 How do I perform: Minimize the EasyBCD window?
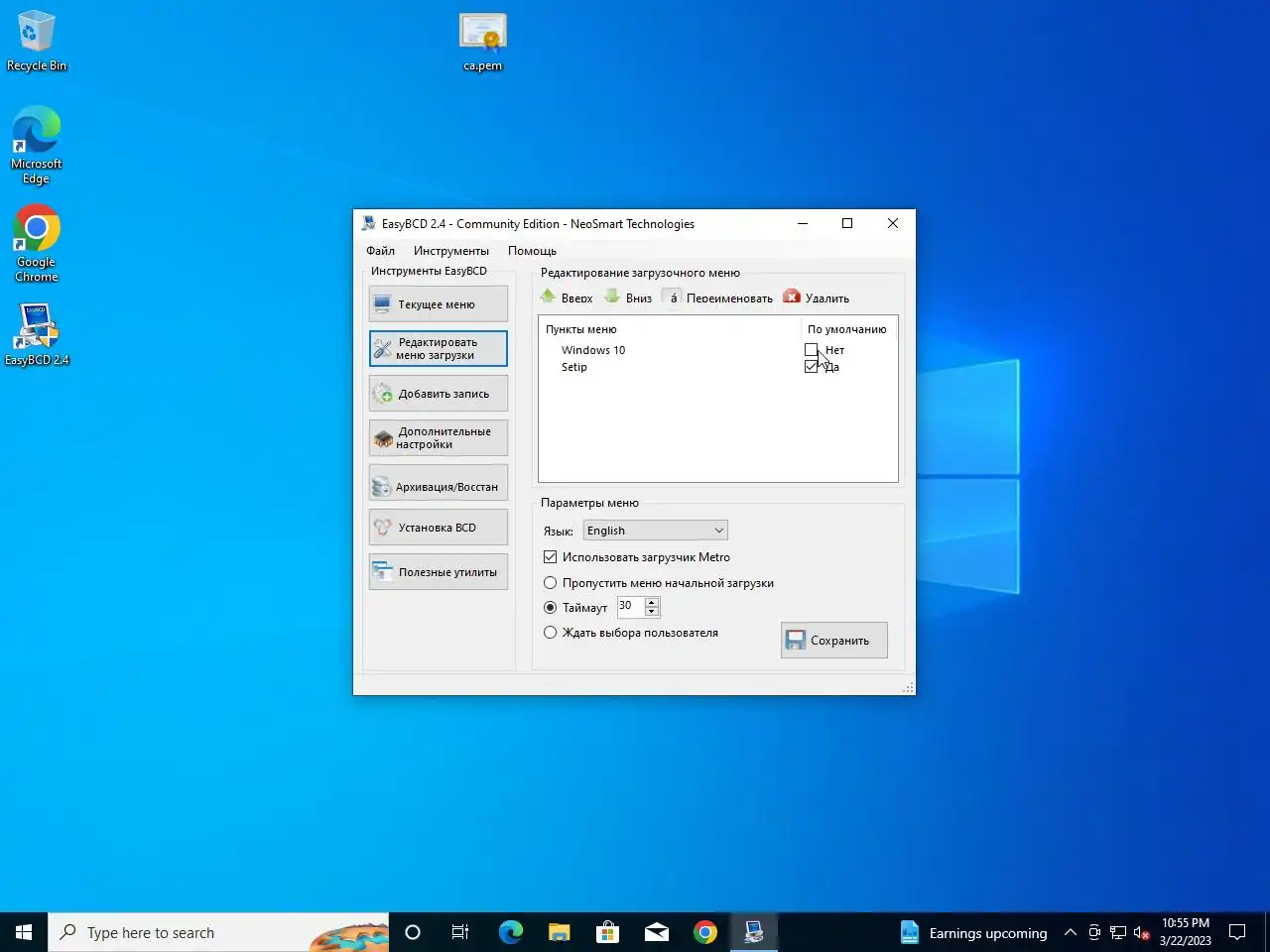coord(803,223)
